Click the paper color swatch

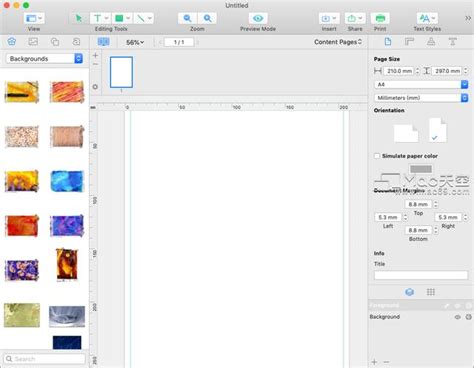pyautogui.click(x=421, y=169)
